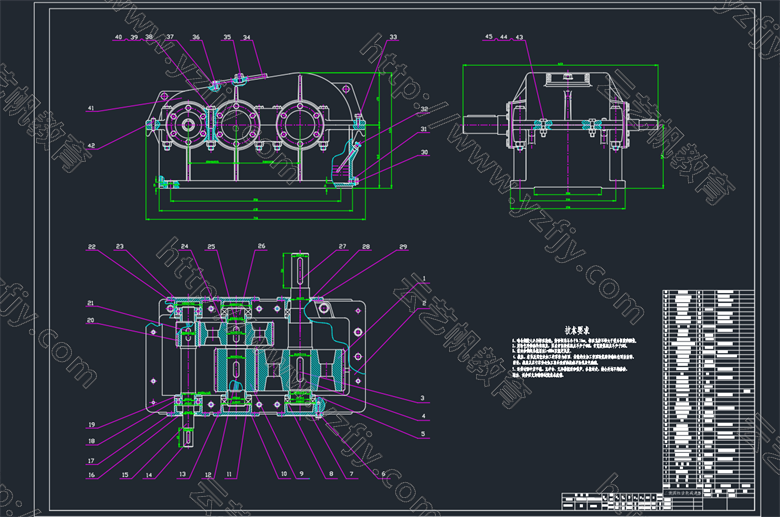The image size is (780, 517).
Task: Click the part callout number 2
Action: click(x=424, y=303)
